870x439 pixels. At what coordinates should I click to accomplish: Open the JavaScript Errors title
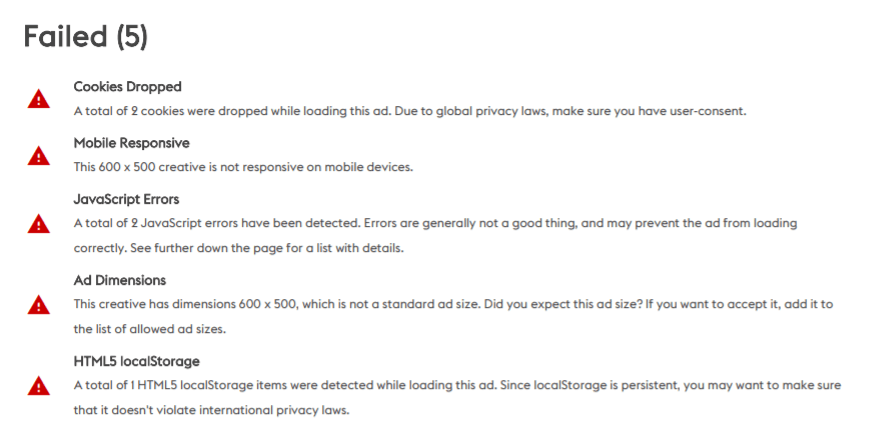click(127, 199)
